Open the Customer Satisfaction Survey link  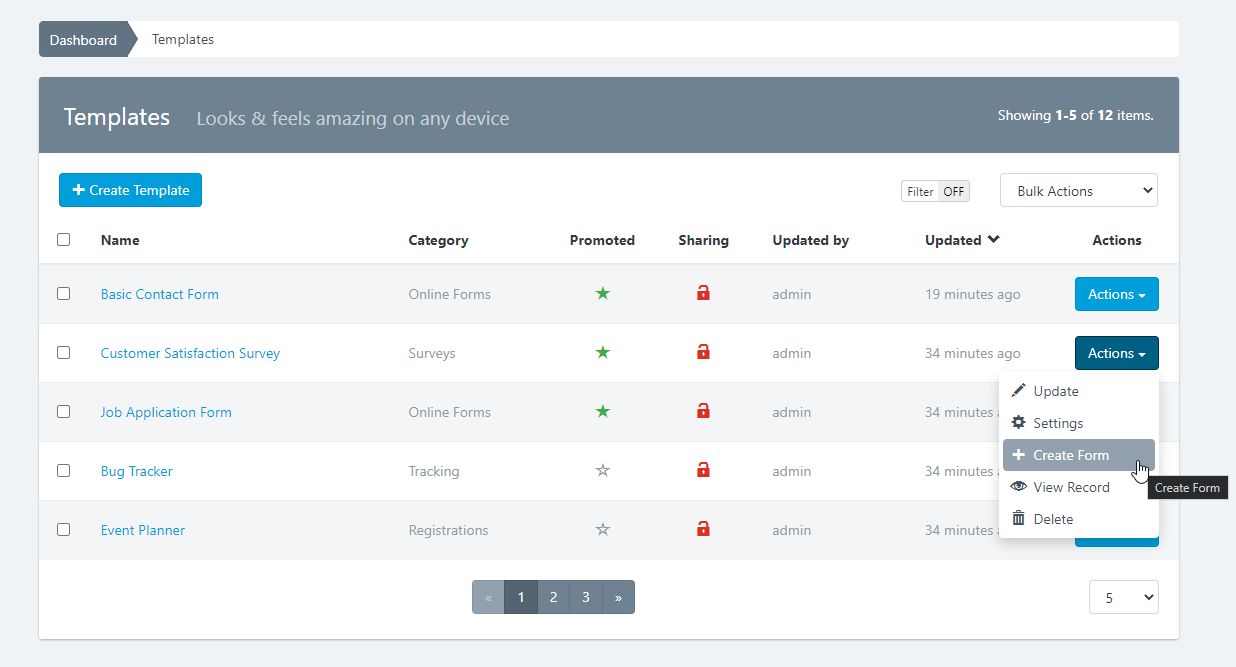[190, 353]
